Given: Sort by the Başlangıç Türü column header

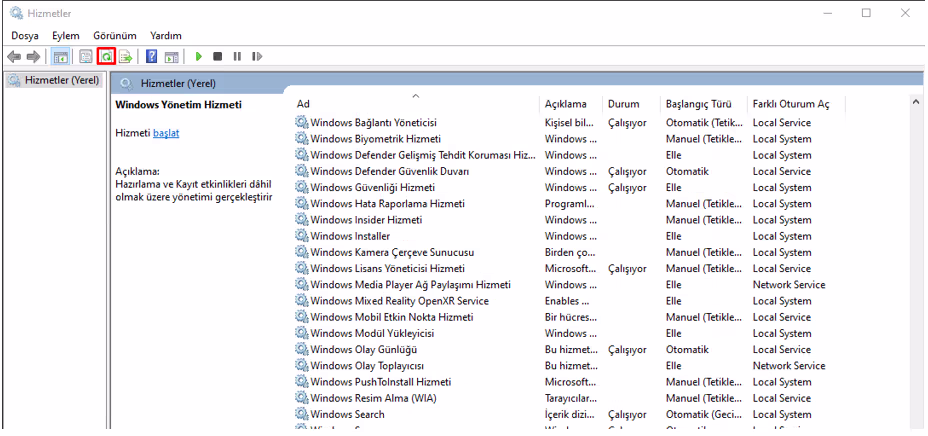Looking at the screenshot, I should click(704, 104).
